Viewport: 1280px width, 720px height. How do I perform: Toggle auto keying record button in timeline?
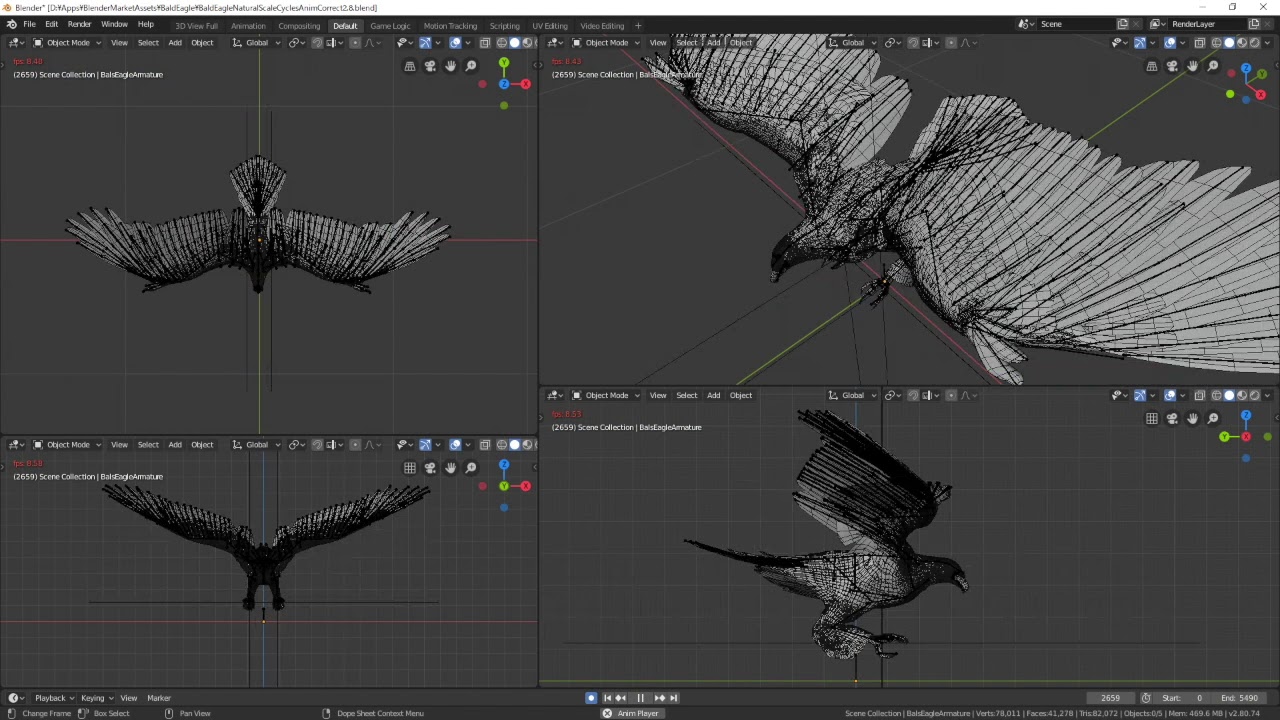click(x=591, y=698)
